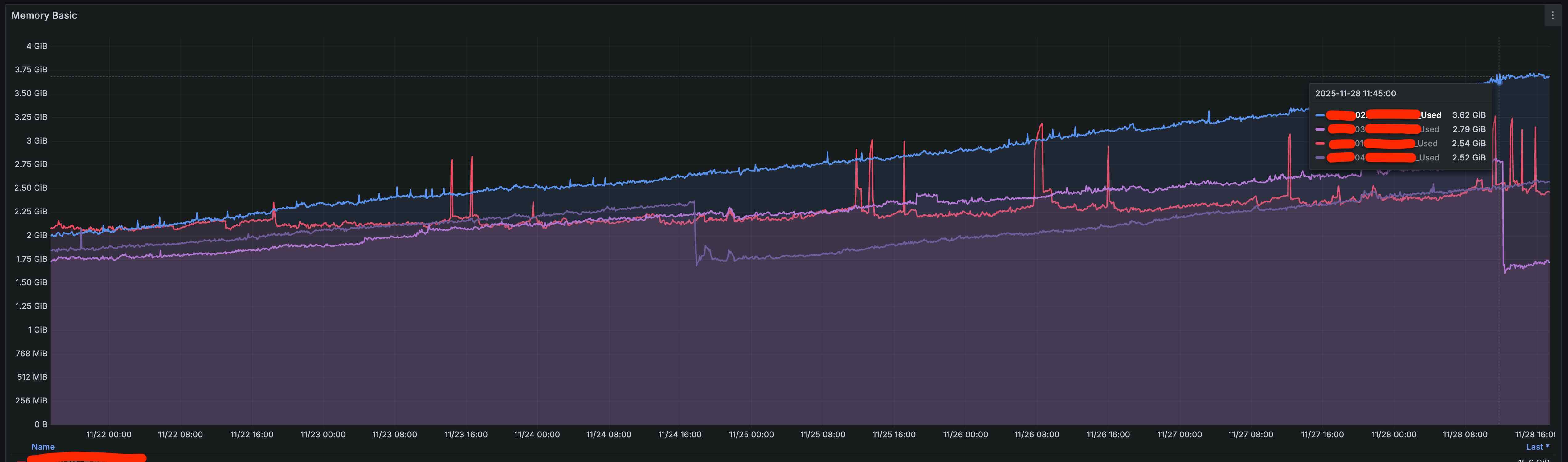Image resolution: width=1568 pixels, height=462 pixels.
Task: Click the red 01 series color marker in tooltip
Action: point(1320,144)
